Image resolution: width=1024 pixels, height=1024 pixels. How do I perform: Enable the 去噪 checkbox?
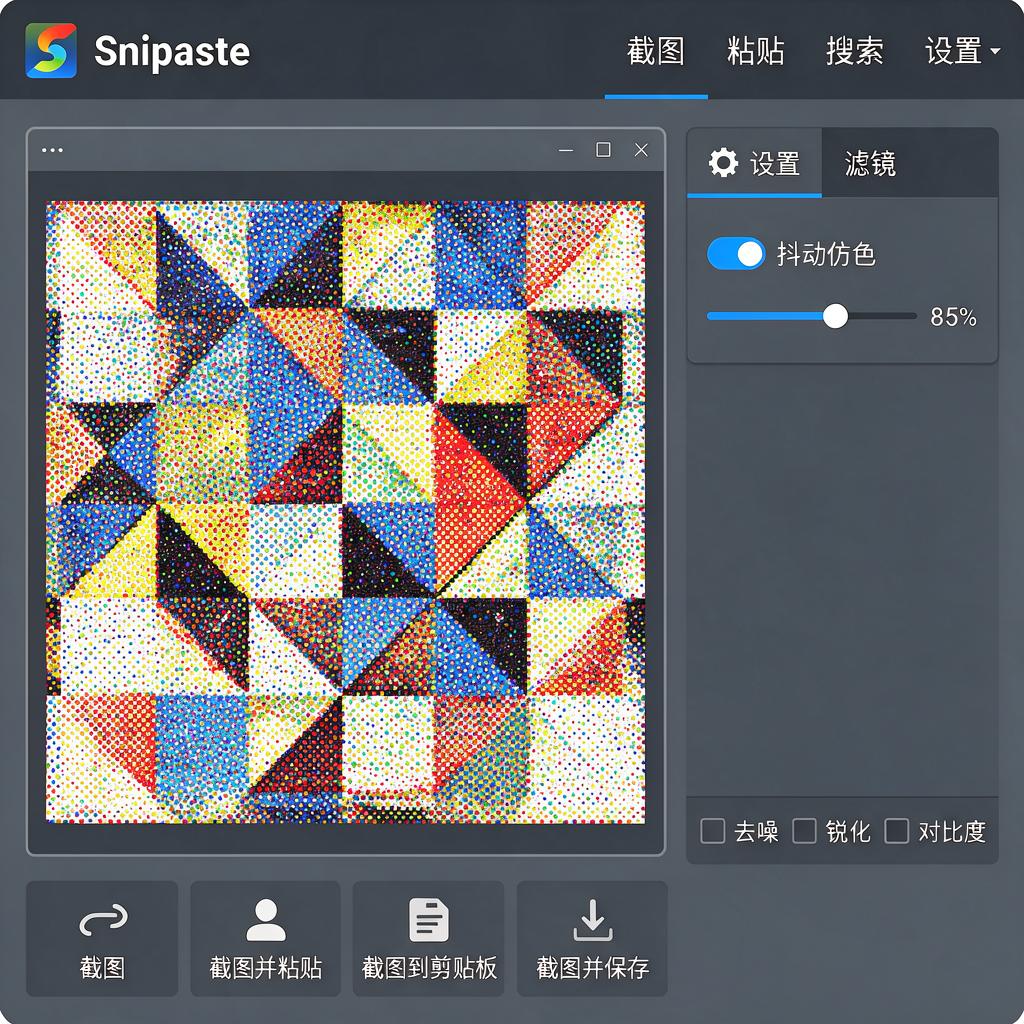[712, 831]
